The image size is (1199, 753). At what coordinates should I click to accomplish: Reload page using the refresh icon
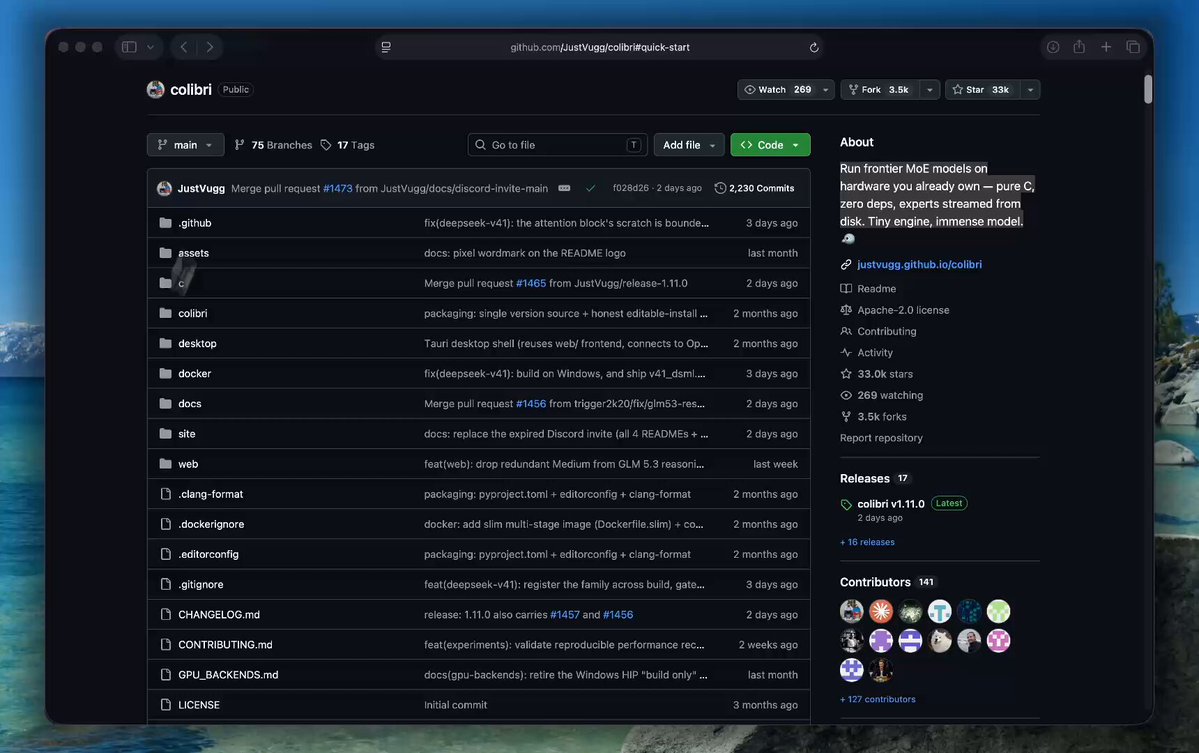814,47
